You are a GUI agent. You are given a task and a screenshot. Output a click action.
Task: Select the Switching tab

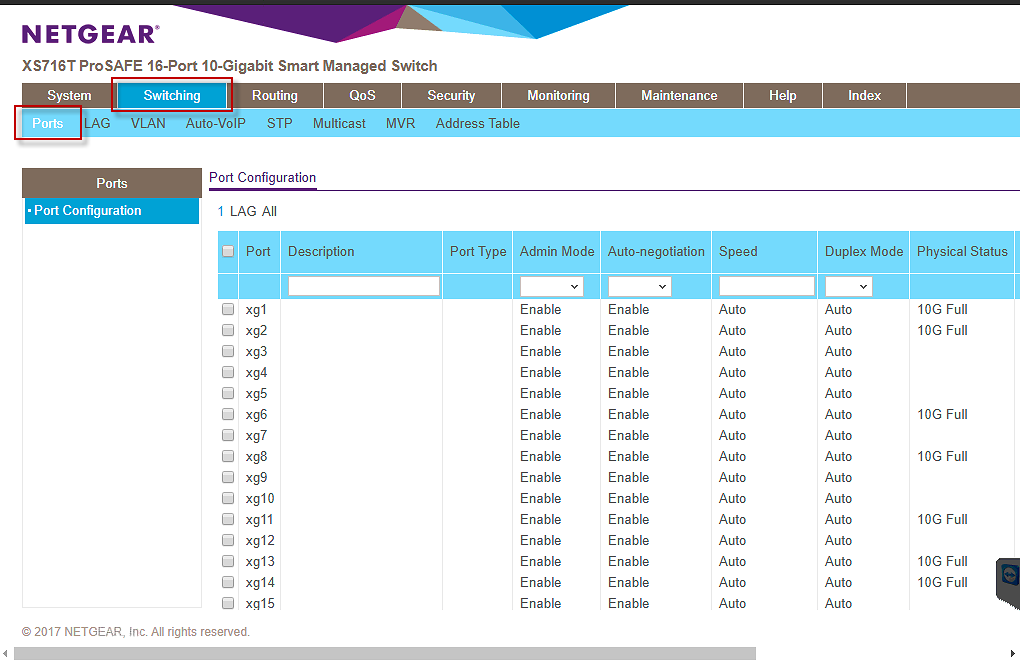pos(172,96)
